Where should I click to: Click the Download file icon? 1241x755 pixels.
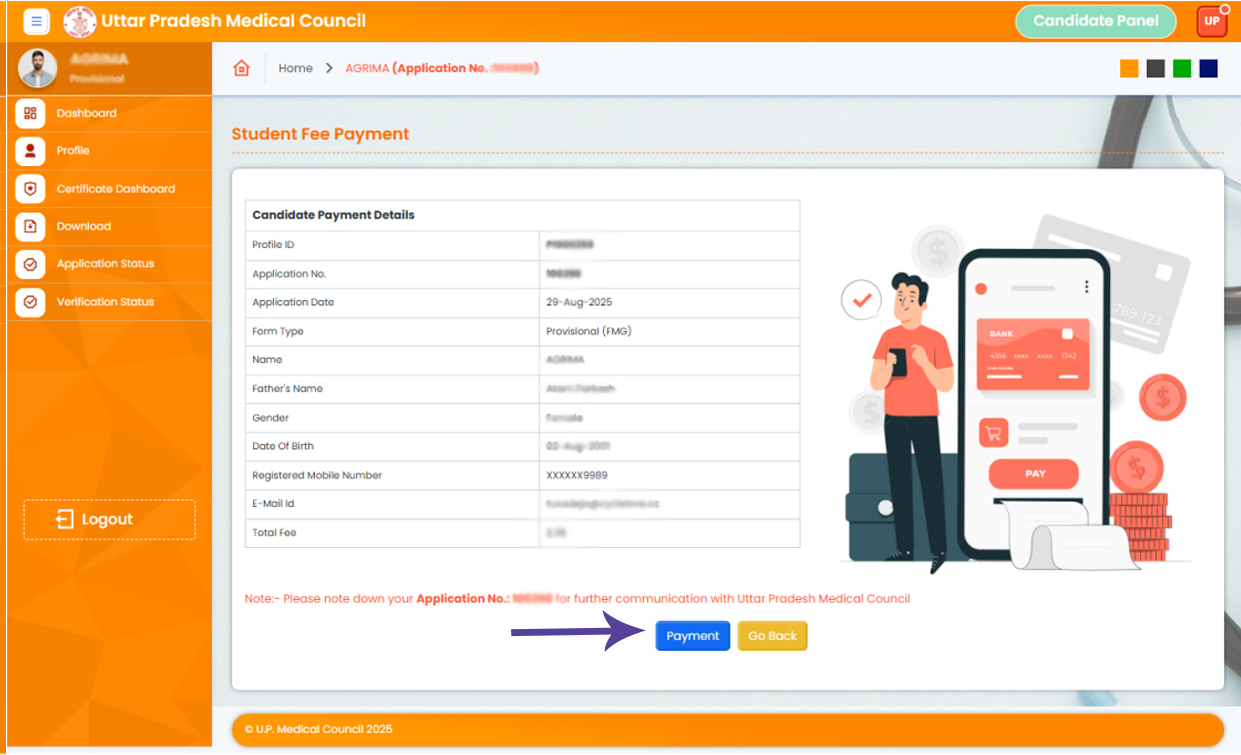click(30, 227)
